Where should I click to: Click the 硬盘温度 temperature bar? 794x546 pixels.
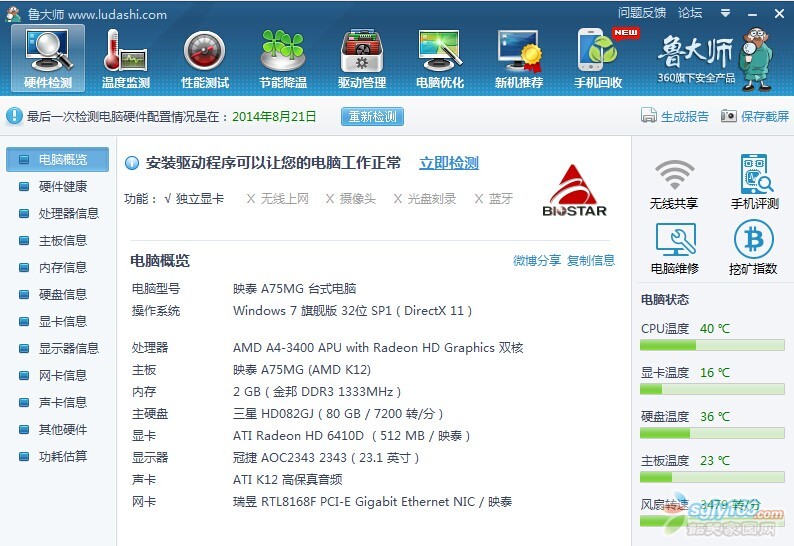(x=712, y=433)
